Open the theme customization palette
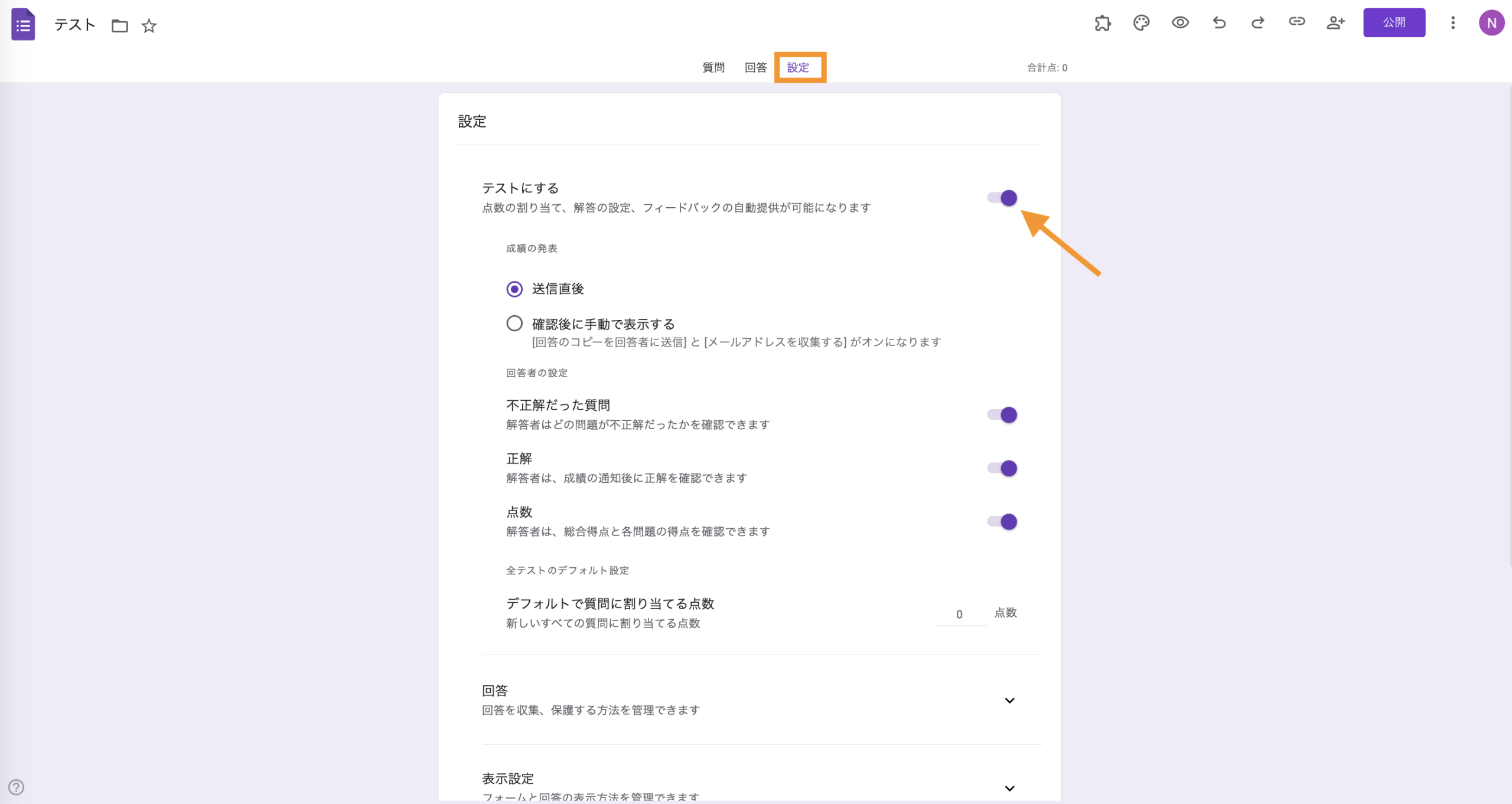This screenshot has width=1512, height=804. click(1141, 22)
